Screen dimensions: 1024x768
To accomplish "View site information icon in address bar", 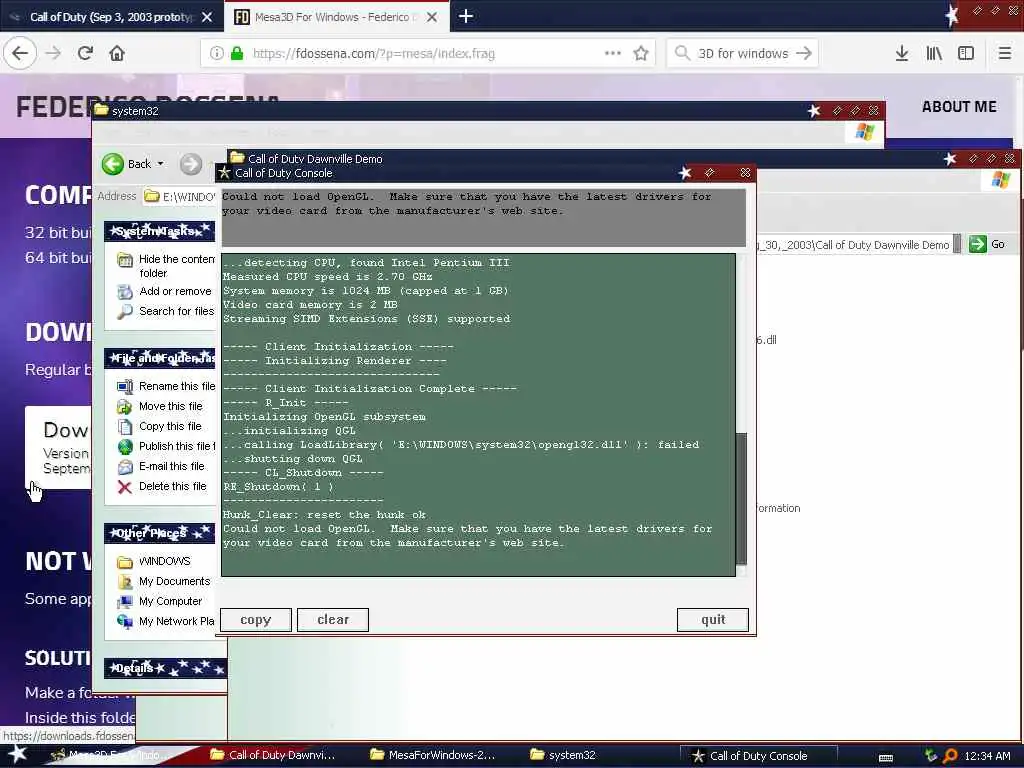I will (x=216, y=53).
